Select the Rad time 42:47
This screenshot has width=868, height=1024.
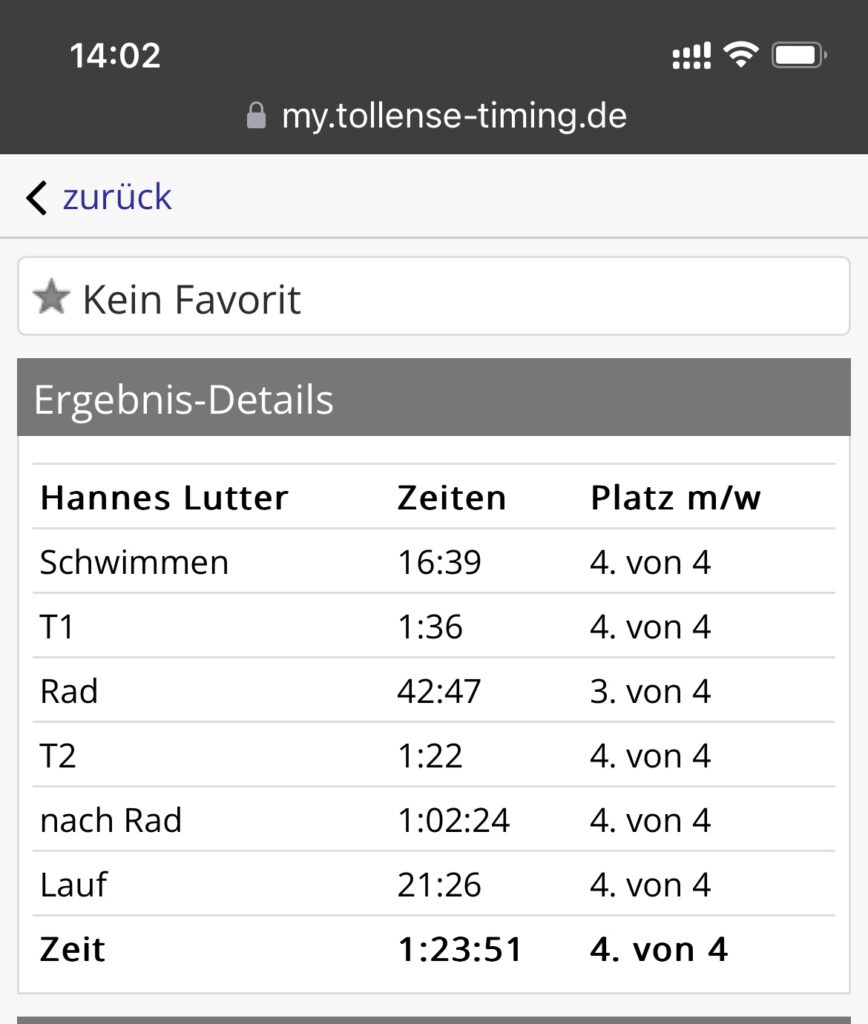click(439, 691)
